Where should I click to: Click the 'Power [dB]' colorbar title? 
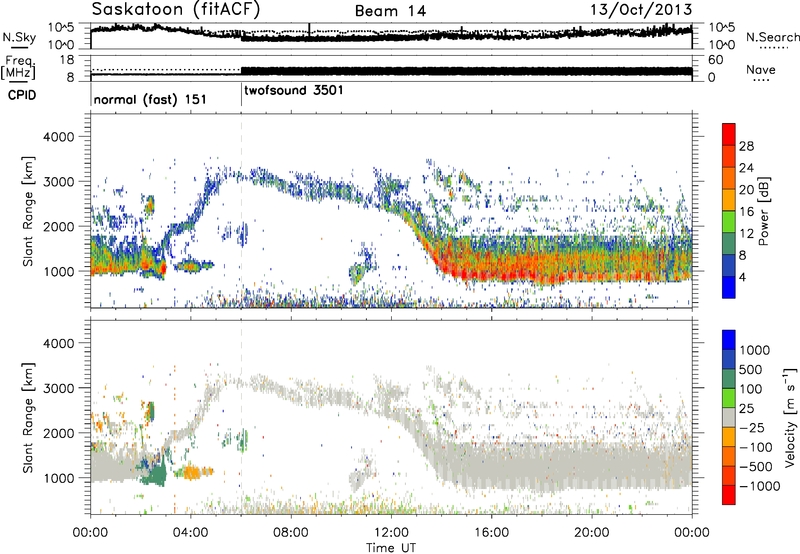pyautogui.click(x=763, y=211)
